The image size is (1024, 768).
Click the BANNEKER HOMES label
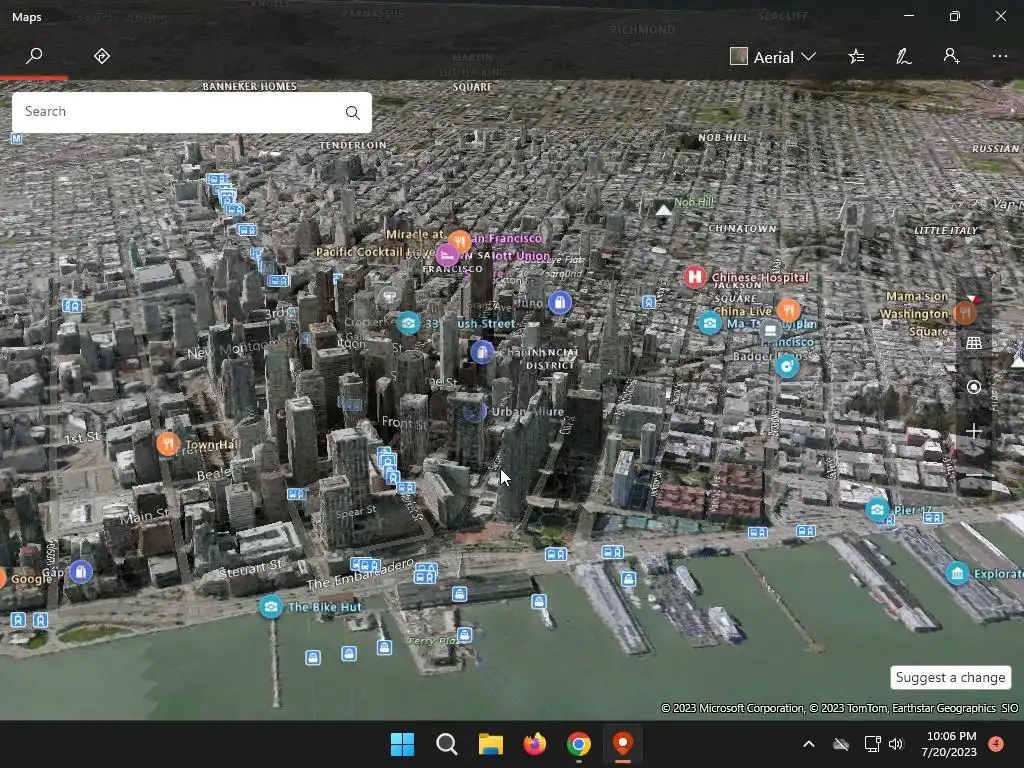[249, 86]
